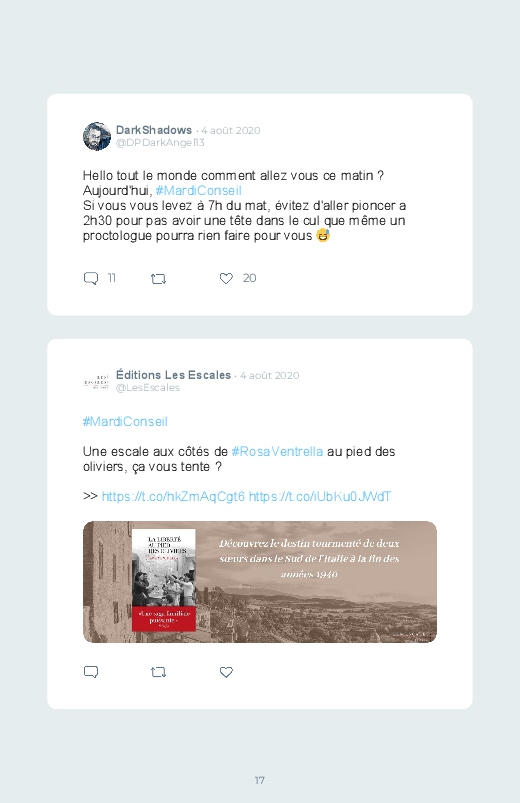Like the DarkShadows tweet with the heart icon
The width and height of the screenshot is (520, 803).
click(x=226, y=278)
